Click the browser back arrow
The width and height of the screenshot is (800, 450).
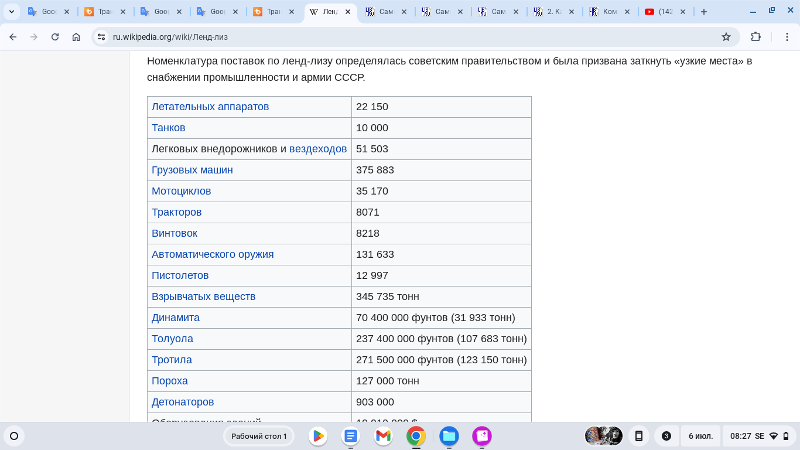pyautogui.click(x=12, y=37)
